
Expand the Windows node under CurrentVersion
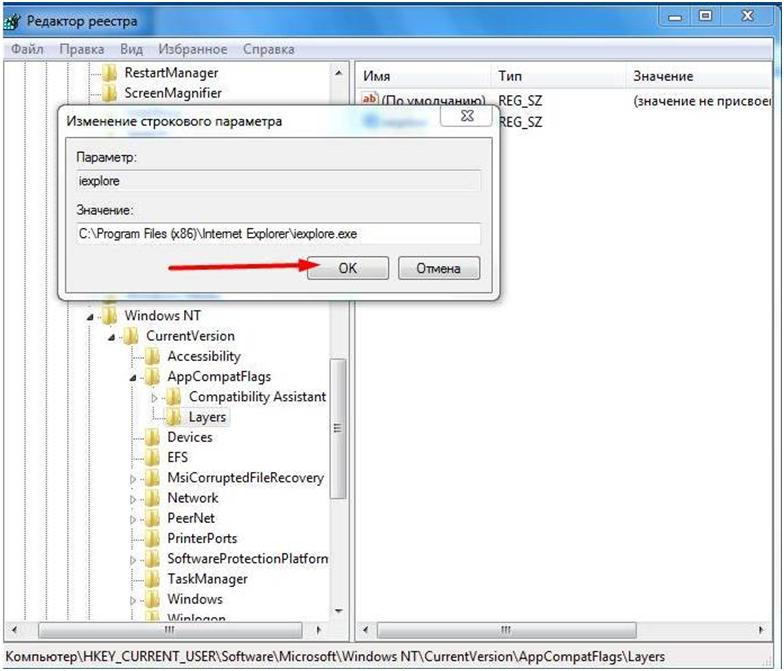click(x=133, y=600)
